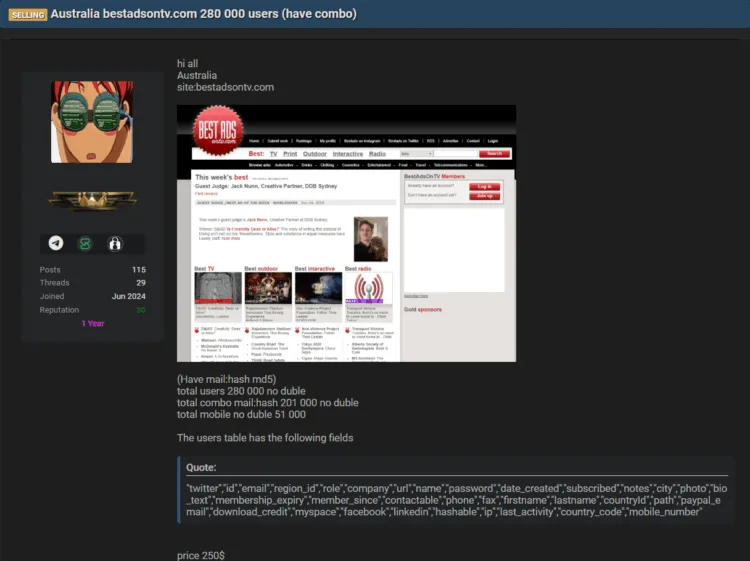Screen dimensions: 750x561
Task: Click the Joined date Jun 2024
Action: (129, 296)
